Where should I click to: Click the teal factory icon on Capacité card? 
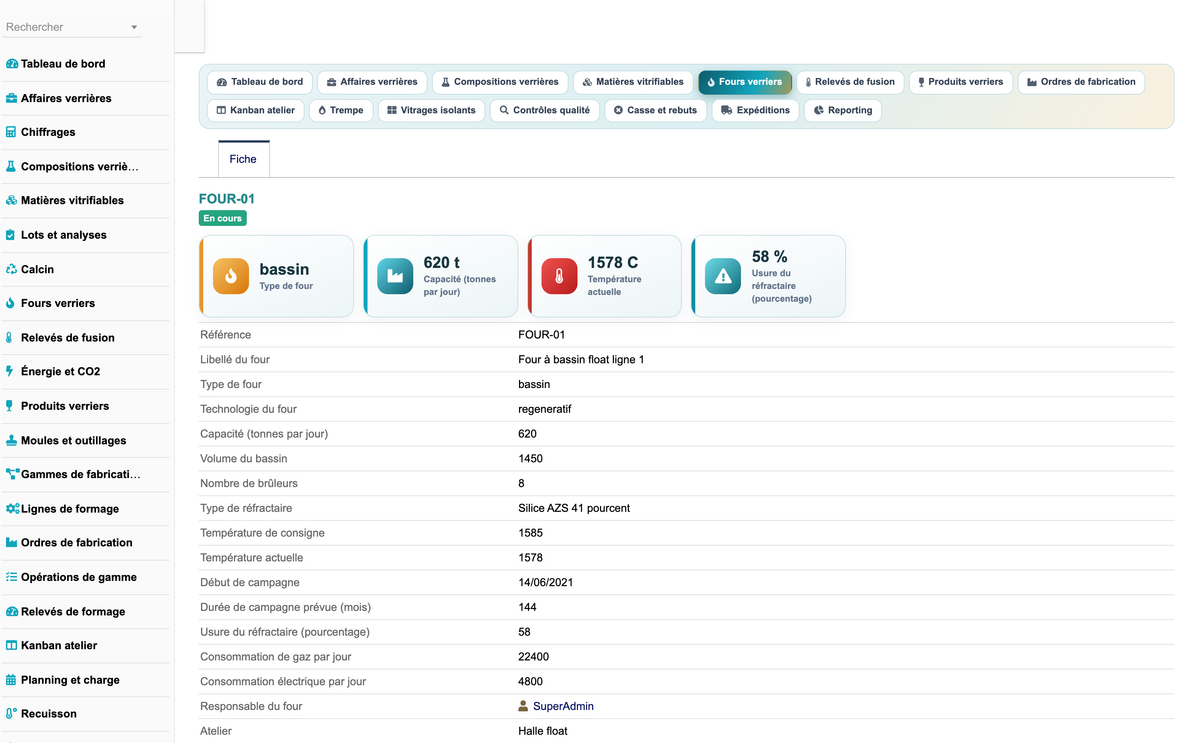[395, 276]
